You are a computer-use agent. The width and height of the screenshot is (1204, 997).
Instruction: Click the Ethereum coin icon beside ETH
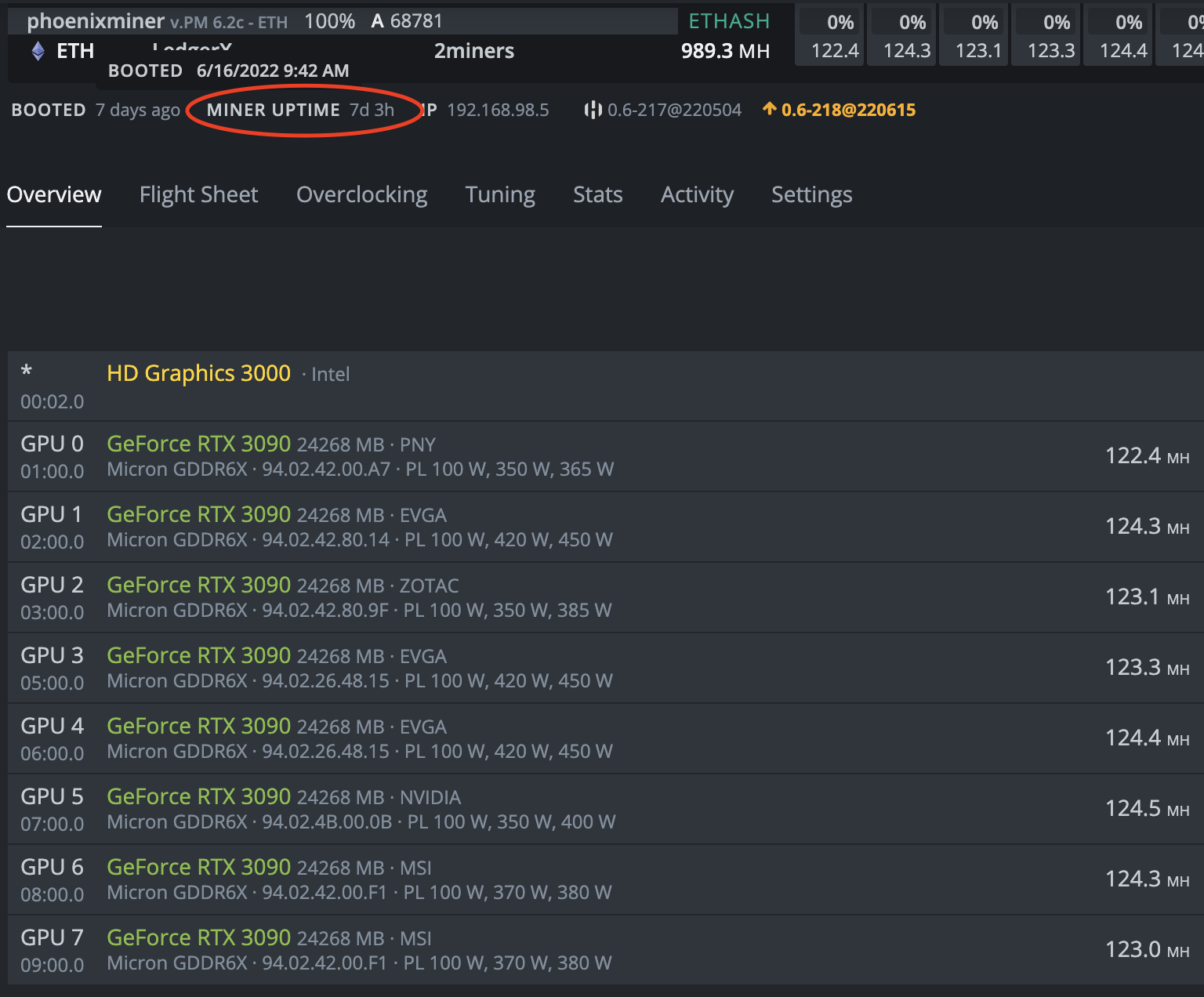tap(38, 52)
